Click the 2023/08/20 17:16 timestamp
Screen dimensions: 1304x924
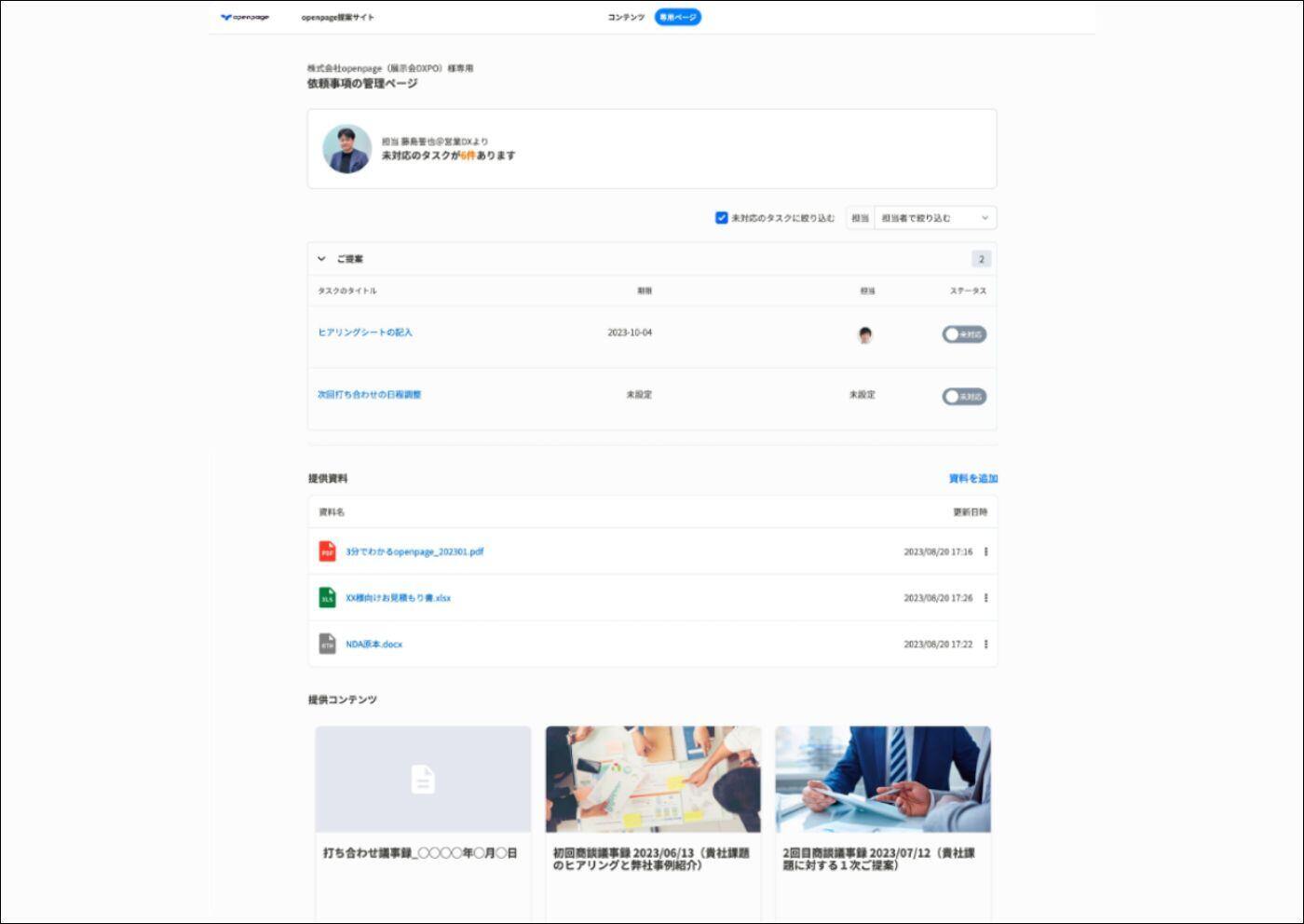click(x=938, y=552)
